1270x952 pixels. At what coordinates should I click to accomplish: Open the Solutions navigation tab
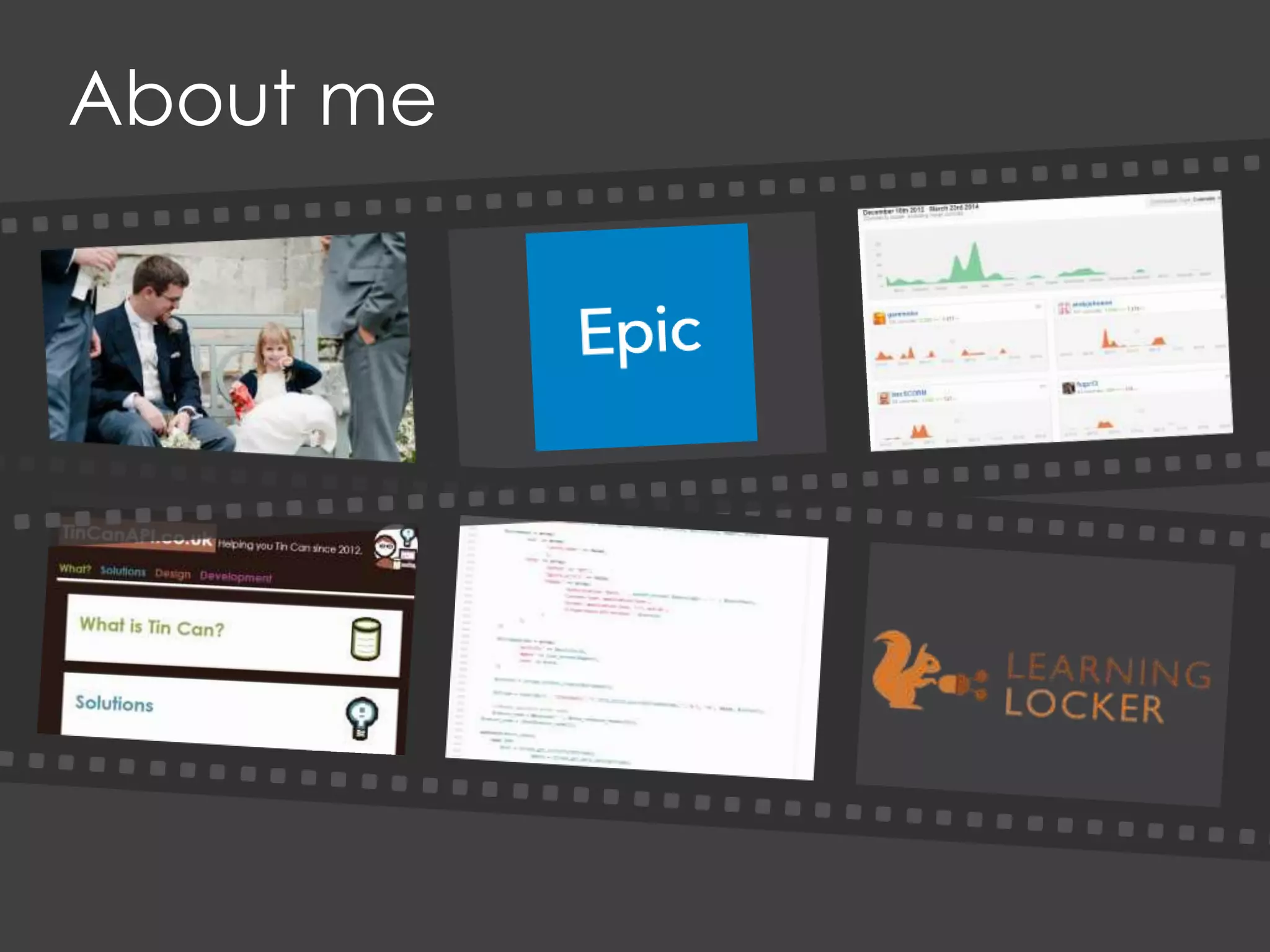point(123,571)
